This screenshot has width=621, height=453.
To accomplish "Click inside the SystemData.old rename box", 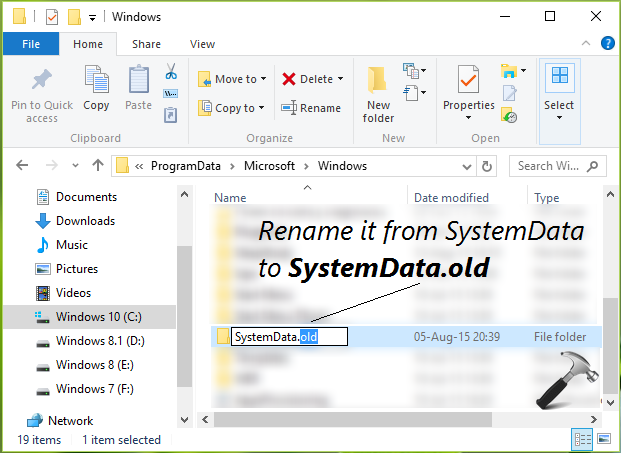I will click(x=289, y=337).
